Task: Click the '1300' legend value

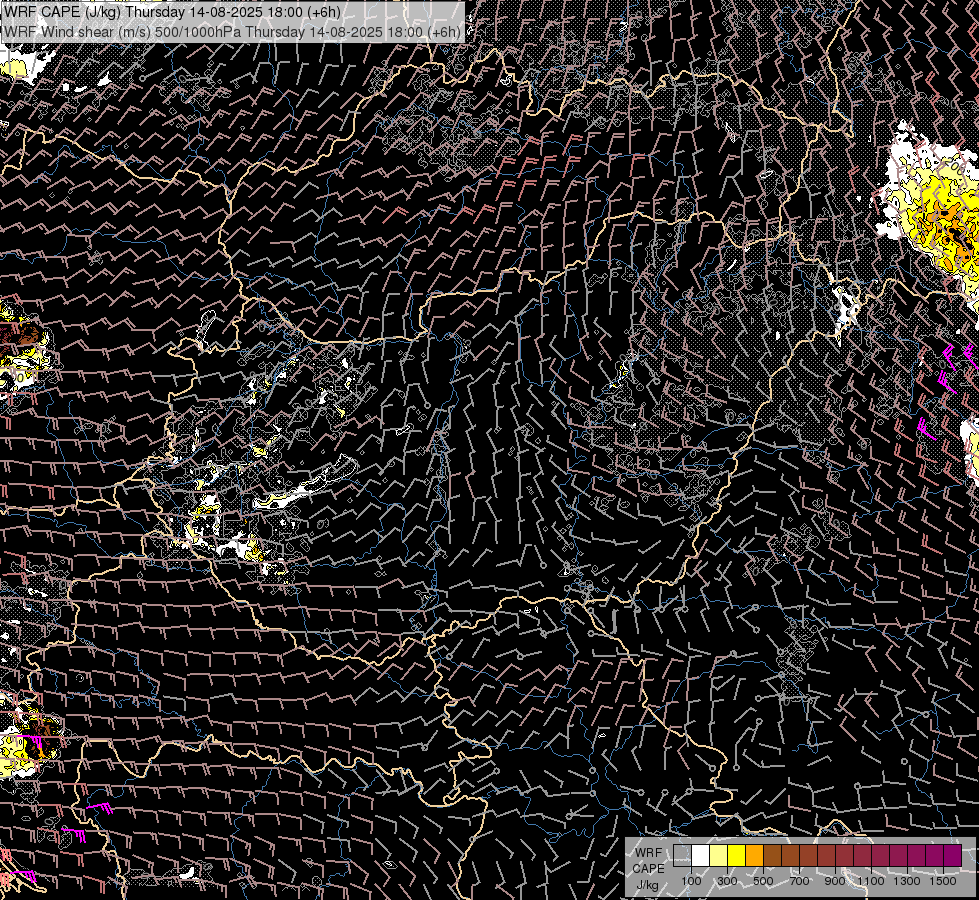Action: point(907,881)
